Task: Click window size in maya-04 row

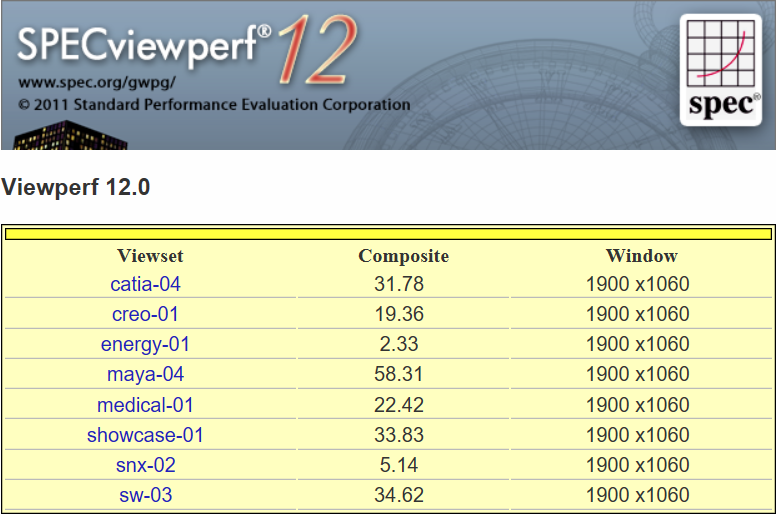Action: point(638,374)
